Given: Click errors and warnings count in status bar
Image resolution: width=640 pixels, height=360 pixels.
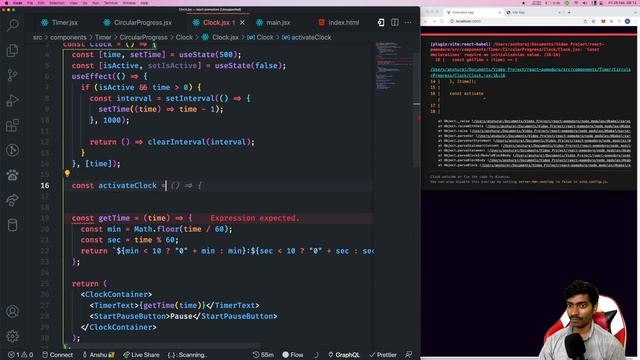Looking at the screenshot, I should [x=20, y=355].
